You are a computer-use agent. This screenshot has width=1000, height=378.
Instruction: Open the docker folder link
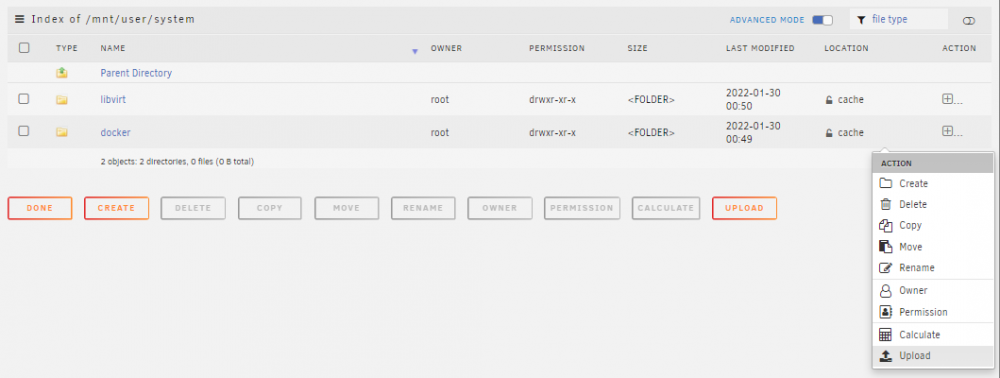pos(115,133)
